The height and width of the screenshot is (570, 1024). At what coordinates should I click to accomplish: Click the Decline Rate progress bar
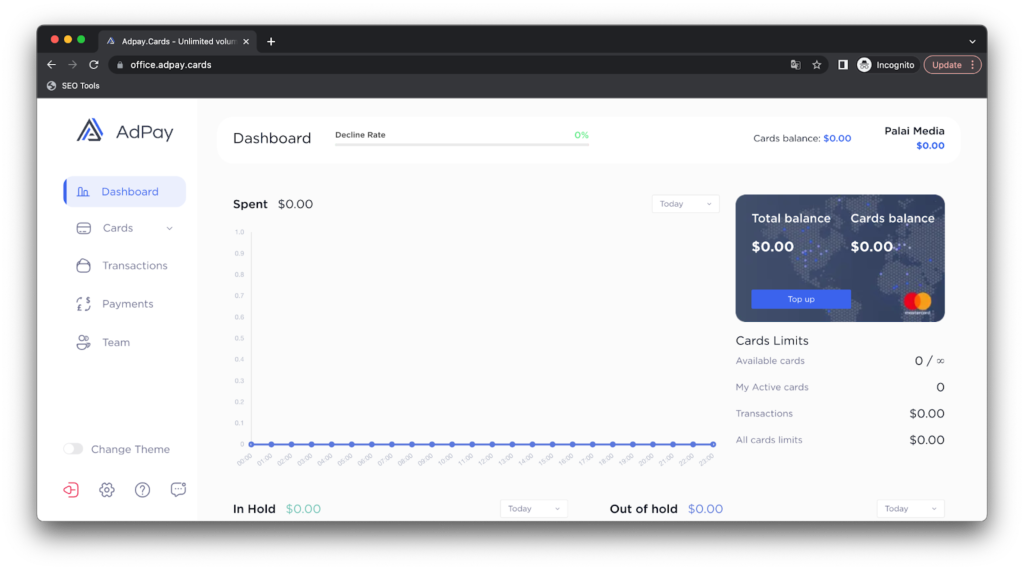462,145
